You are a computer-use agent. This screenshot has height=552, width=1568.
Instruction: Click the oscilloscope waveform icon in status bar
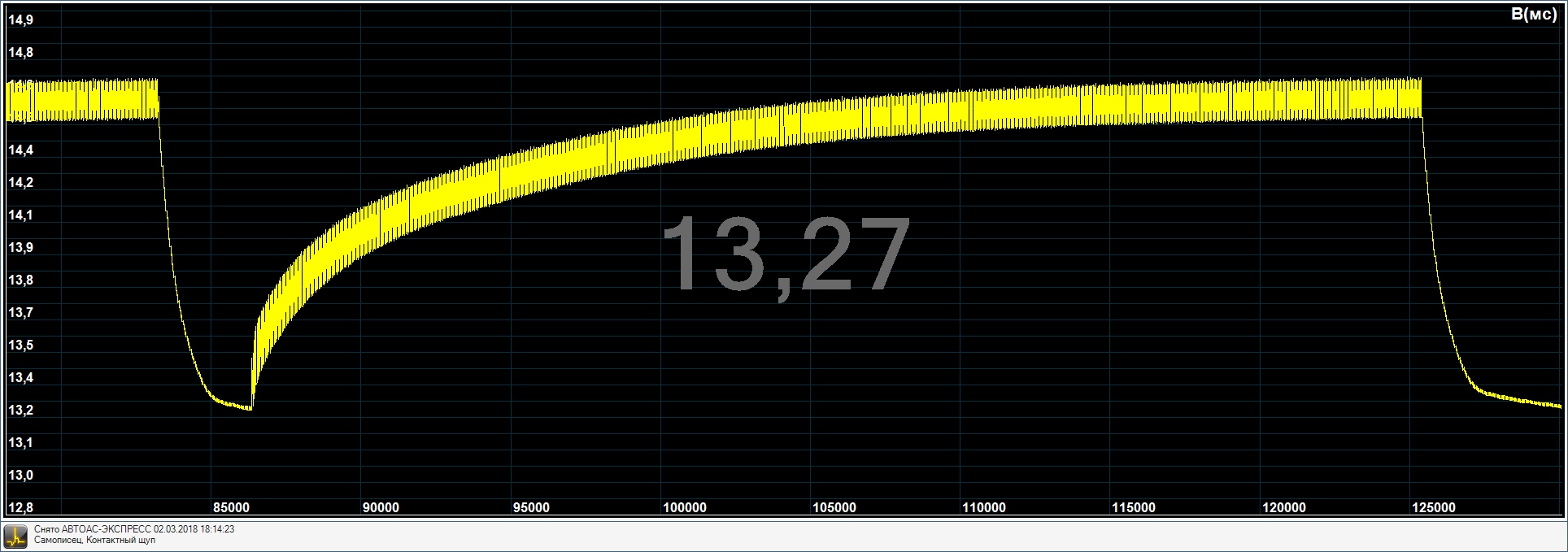[15, 535]
